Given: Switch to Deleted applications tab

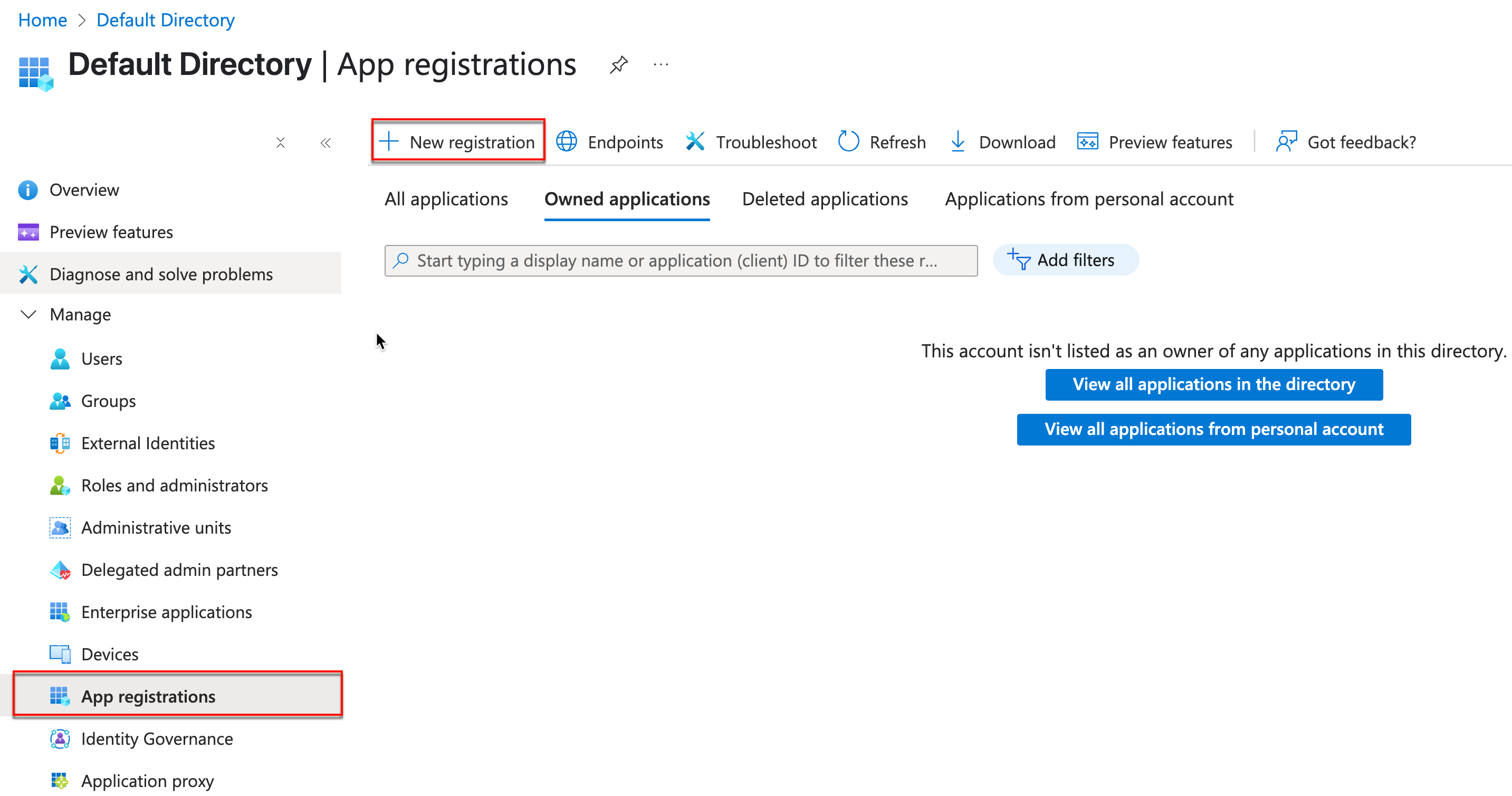Looking at the screenshot, I should (825, 200).
